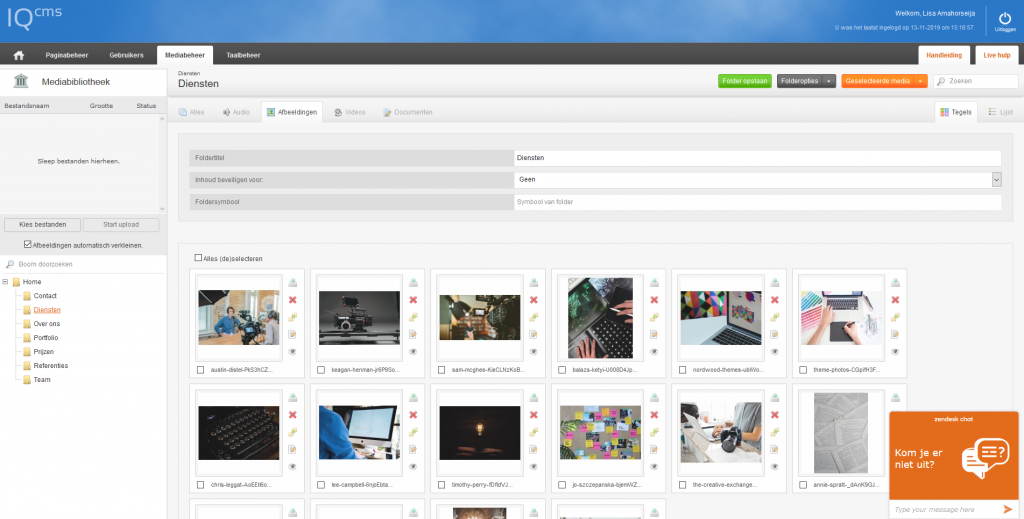The height and width of the screenshot is (519, 1024).
Task: Select the balazs-ketyi image checkbox
Action: point(562,370)
